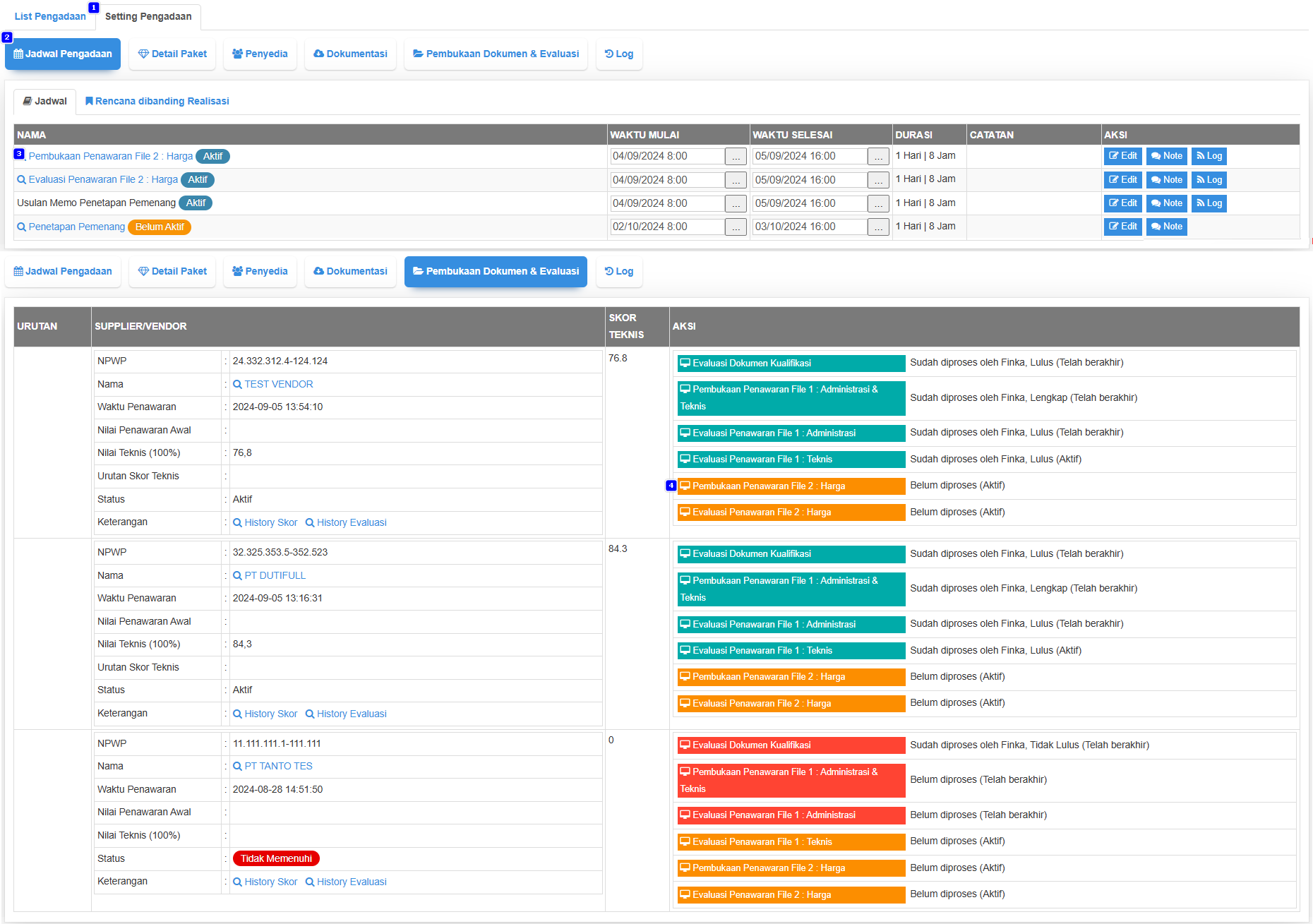Click Pembukaan Penawaran File 2 : Harga for TEST VENDOR
Screen dimensions: 1313x924
[x=791, y=486]
